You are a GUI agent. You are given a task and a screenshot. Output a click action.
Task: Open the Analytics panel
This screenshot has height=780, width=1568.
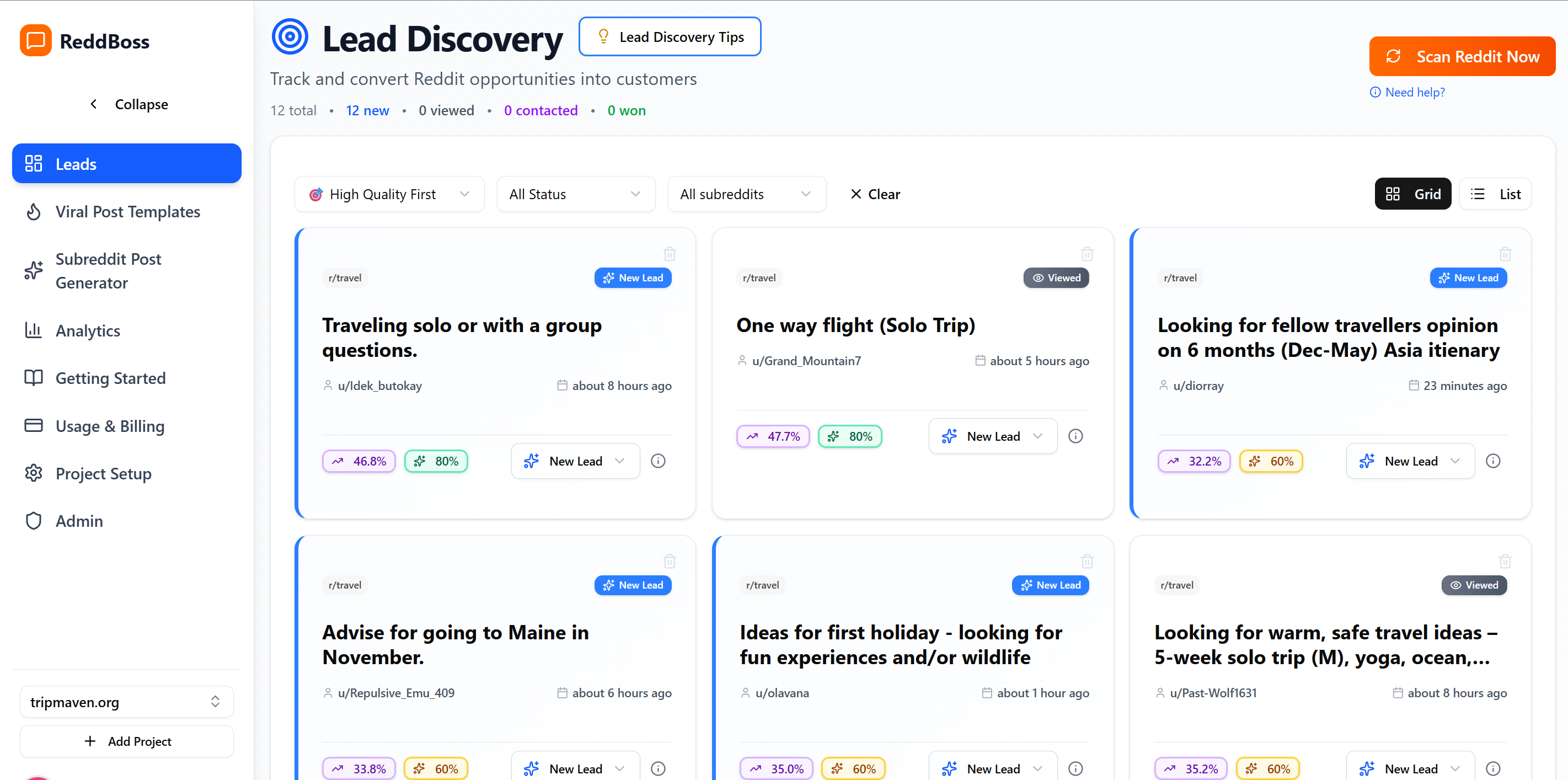point(34,330)
